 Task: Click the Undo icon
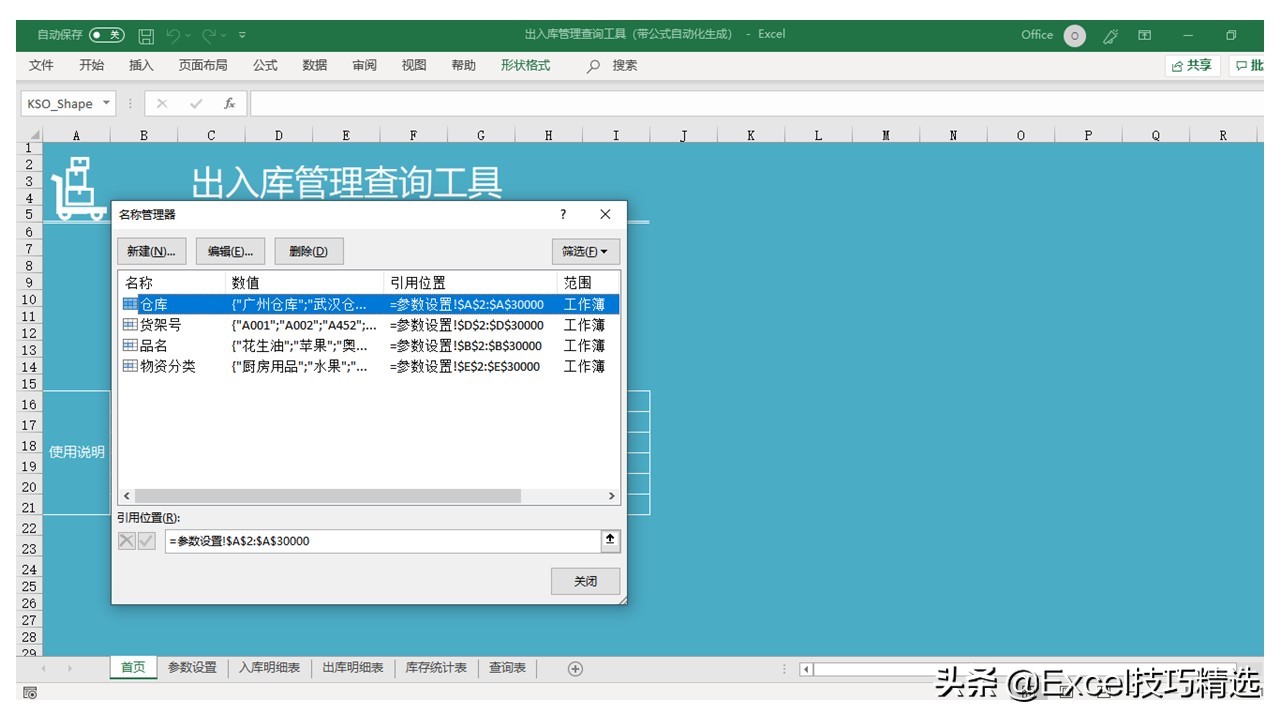[175, 34]
